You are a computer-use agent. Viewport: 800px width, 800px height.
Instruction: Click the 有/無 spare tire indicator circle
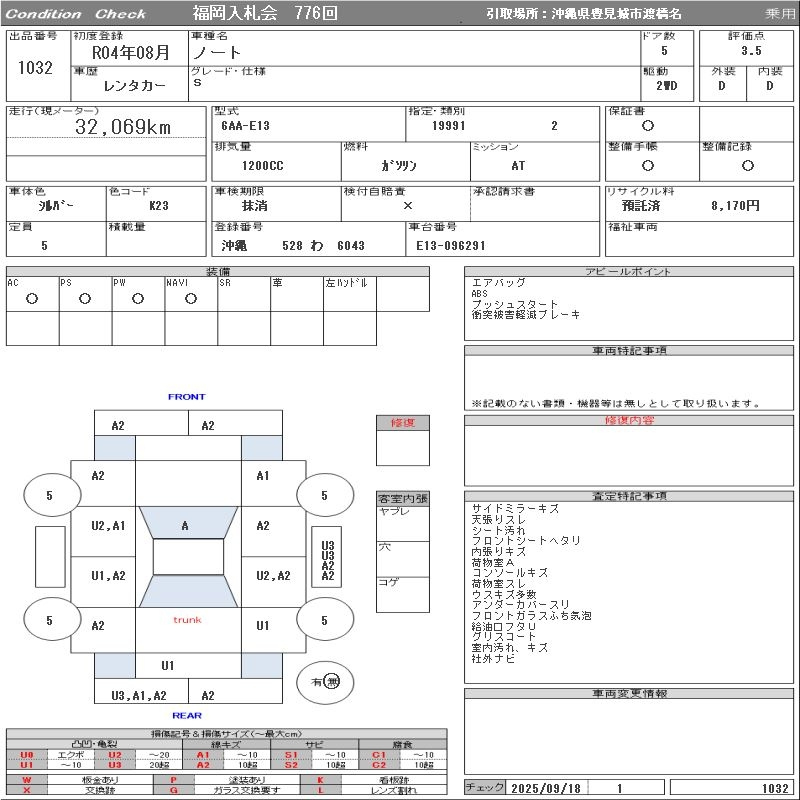[325, 682]
